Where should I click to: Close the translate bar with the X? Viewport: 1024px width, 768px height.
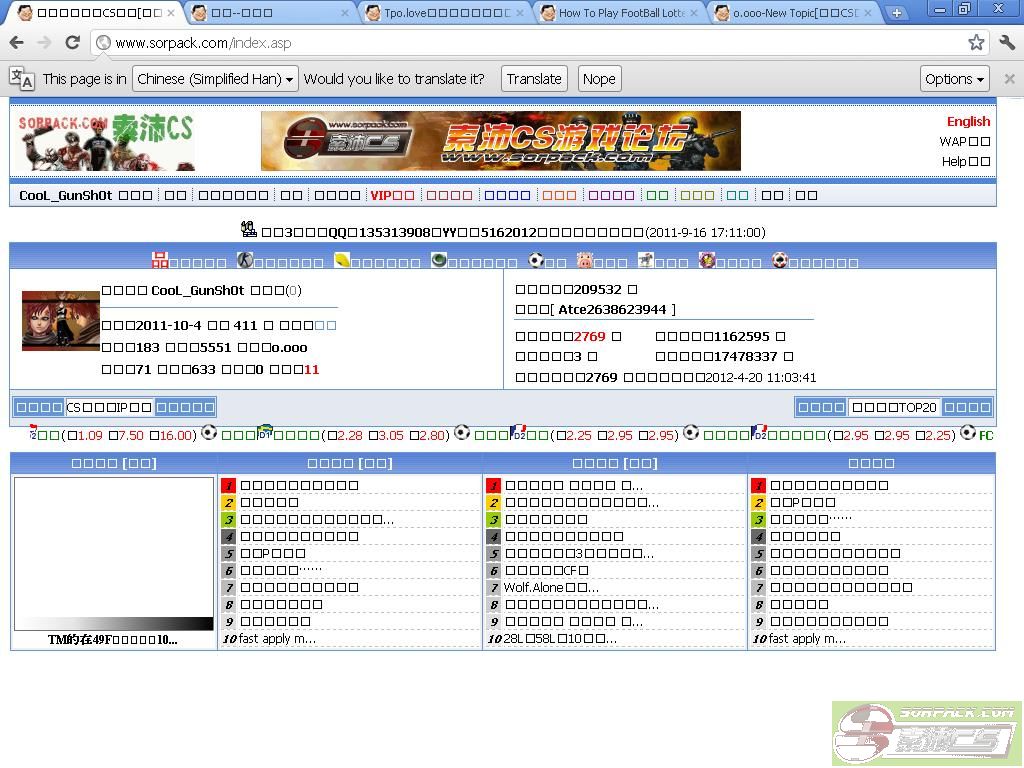[1009, 79]
